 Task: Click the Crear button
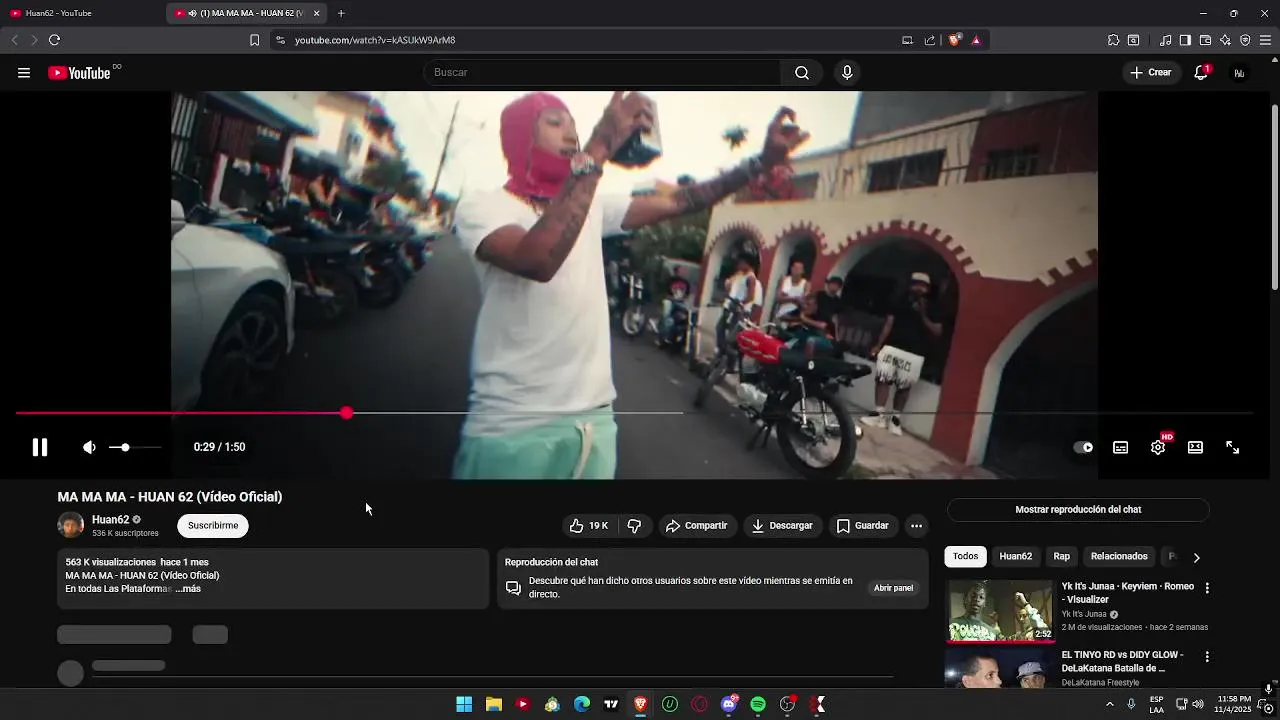(1151, 72)
